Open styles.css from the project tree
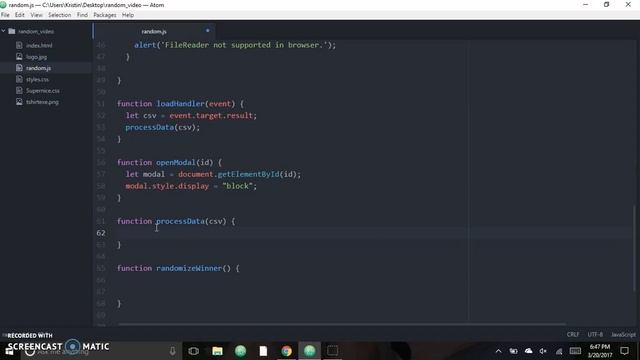 coord(37,80)
